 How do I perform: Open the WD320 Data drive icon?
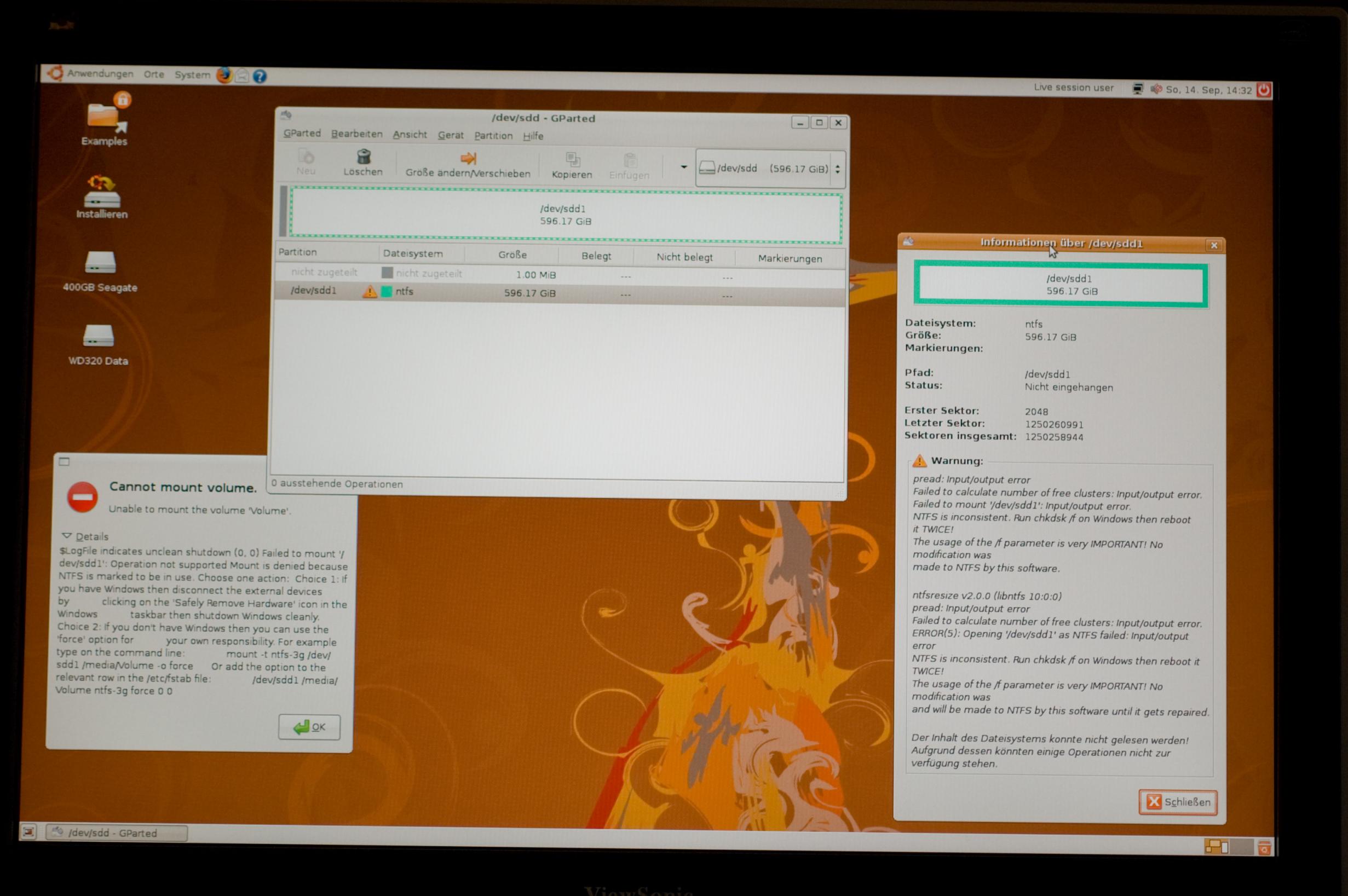tap(99, 336)
